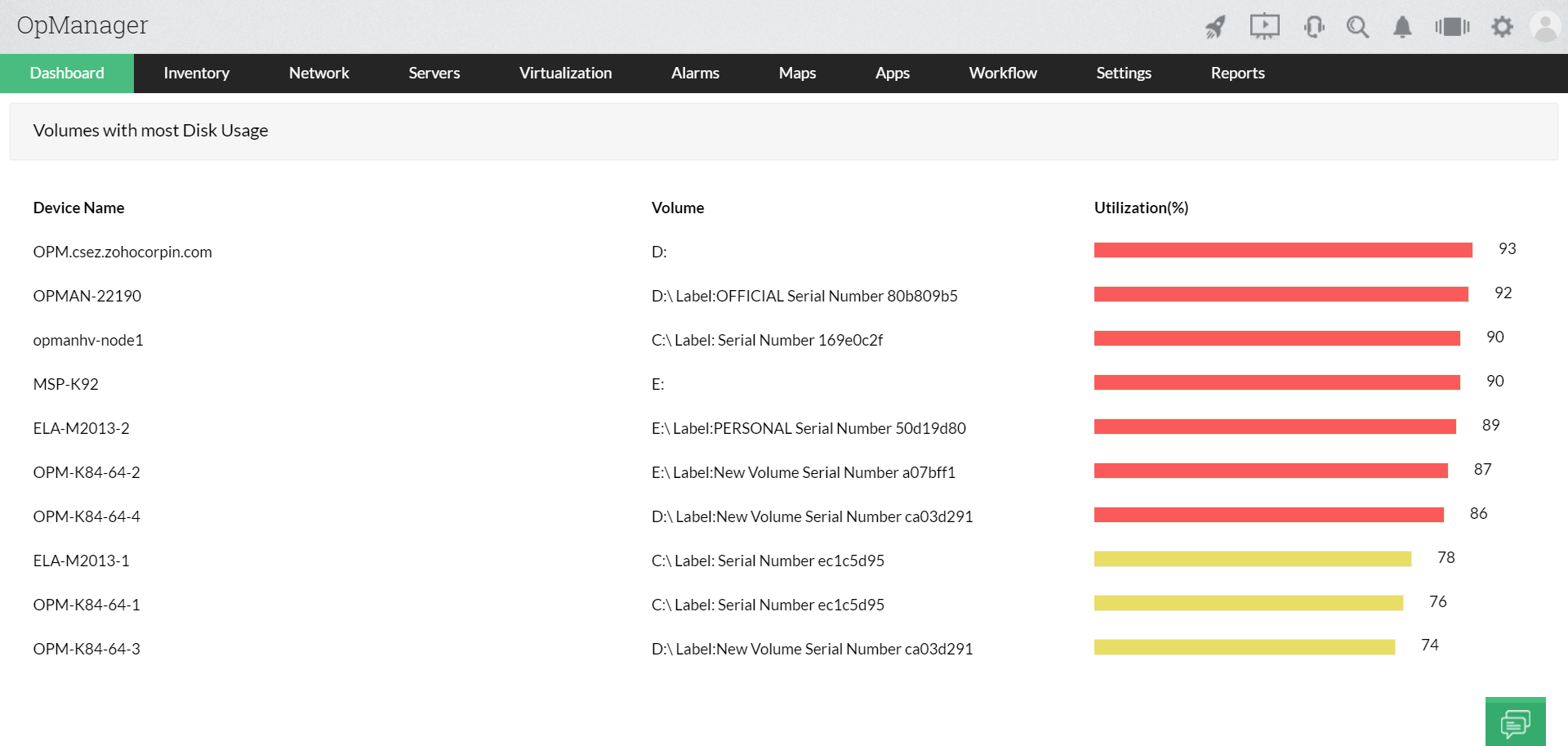Open device OPM-K84-64-2
The width and height of the screenshot is (1568, 746).
pyautogui.click(x=87, y=473)
